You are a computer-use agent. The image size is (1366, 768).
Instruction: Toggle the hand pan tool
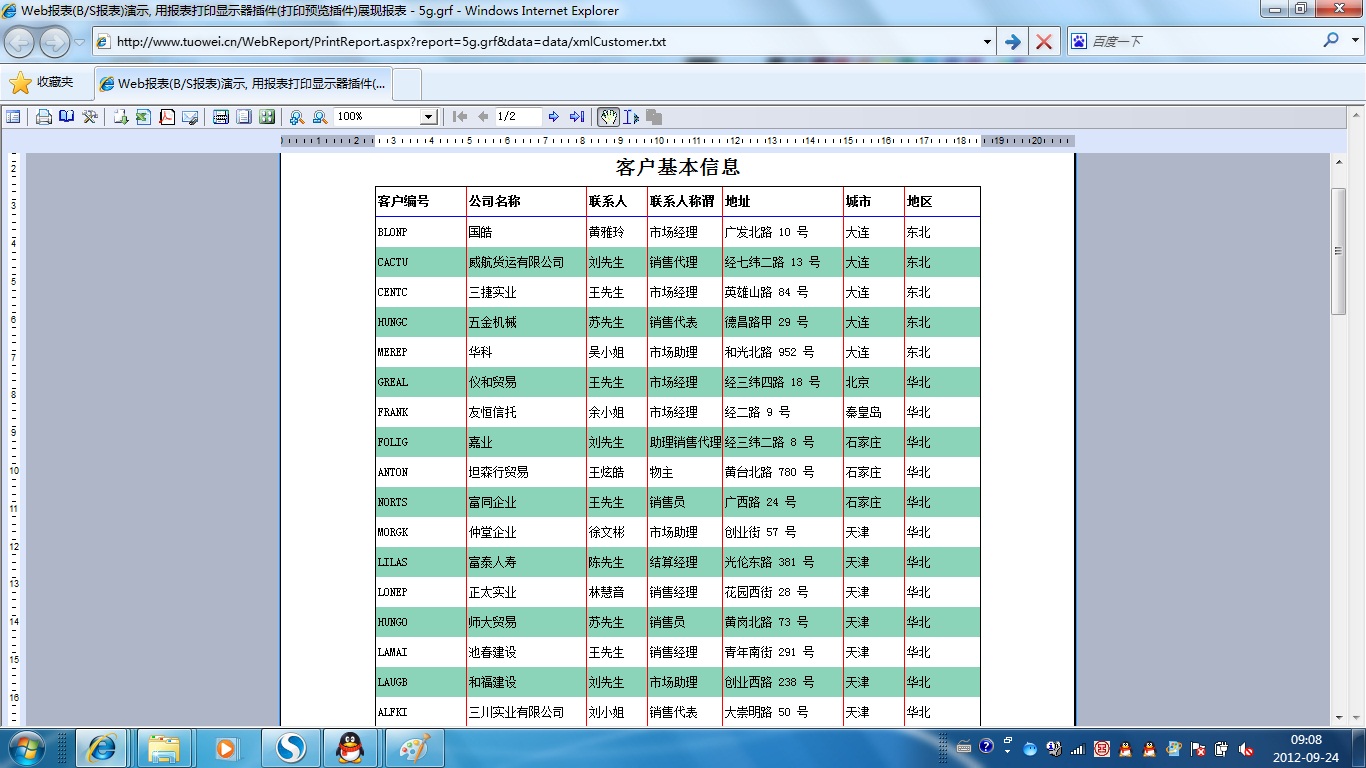pyautogui.click(x=608, y=117)
